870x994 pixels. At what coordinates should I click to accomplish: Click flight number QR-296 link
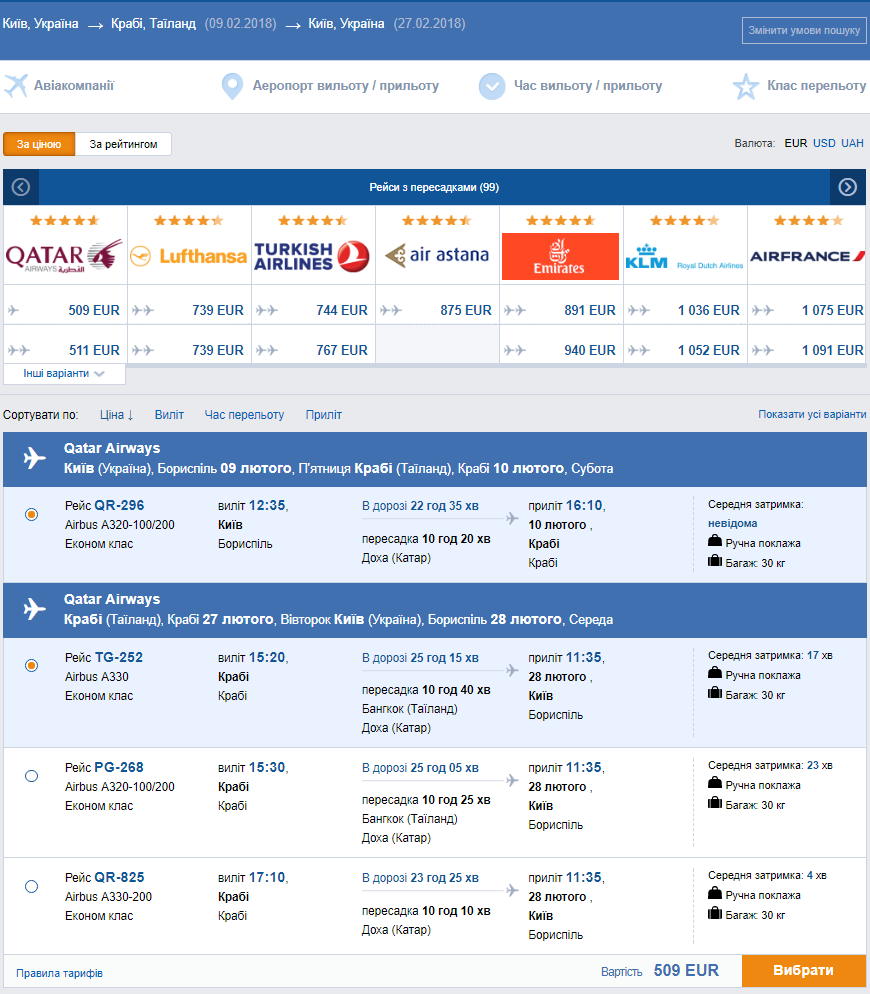[119, 505]
